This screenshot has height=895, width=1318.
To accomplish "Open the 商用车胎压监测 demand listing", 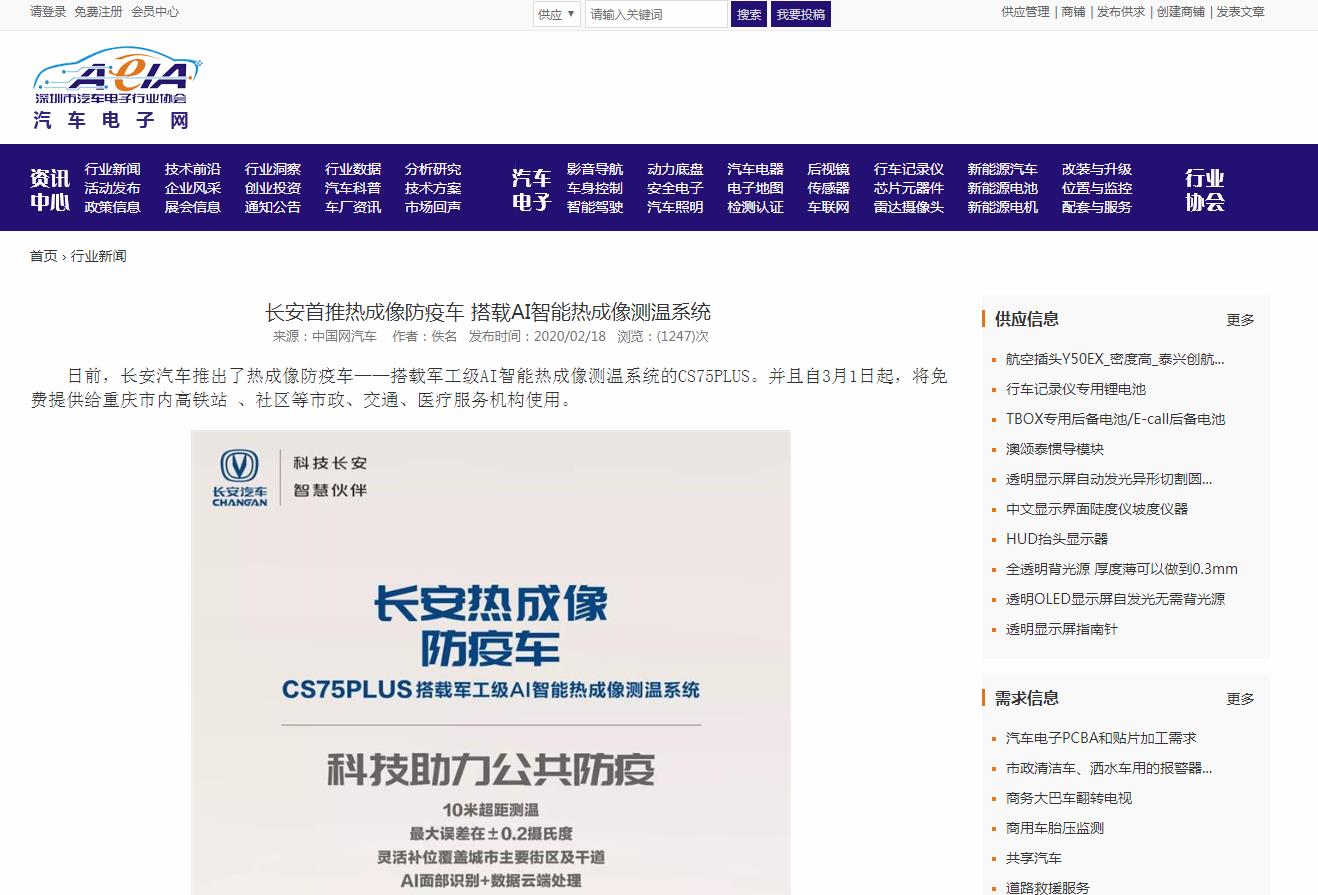I will (x=1055, y=828).
